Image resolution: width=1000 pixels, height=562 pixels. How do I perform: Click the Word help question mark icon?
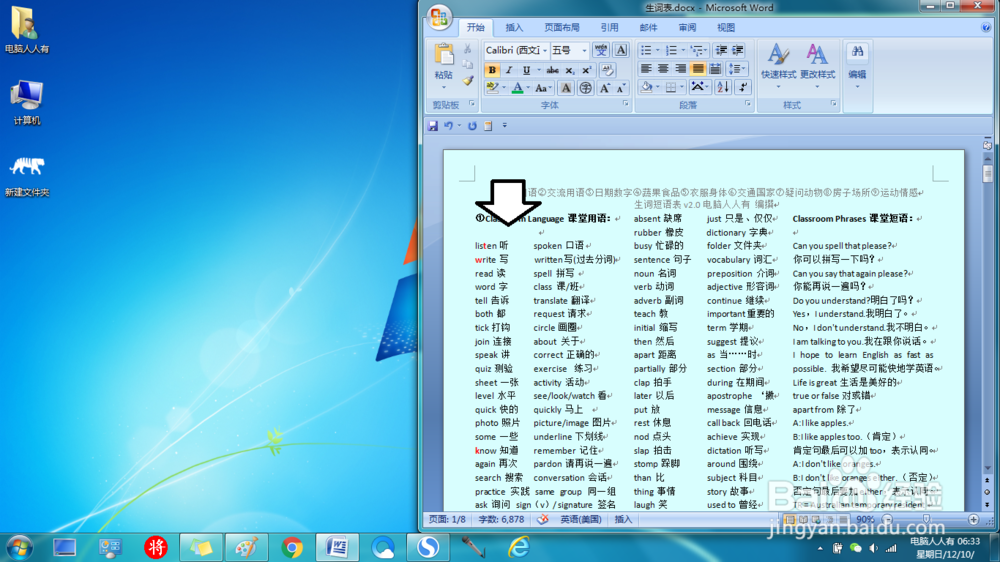click(x=986, y=27)
